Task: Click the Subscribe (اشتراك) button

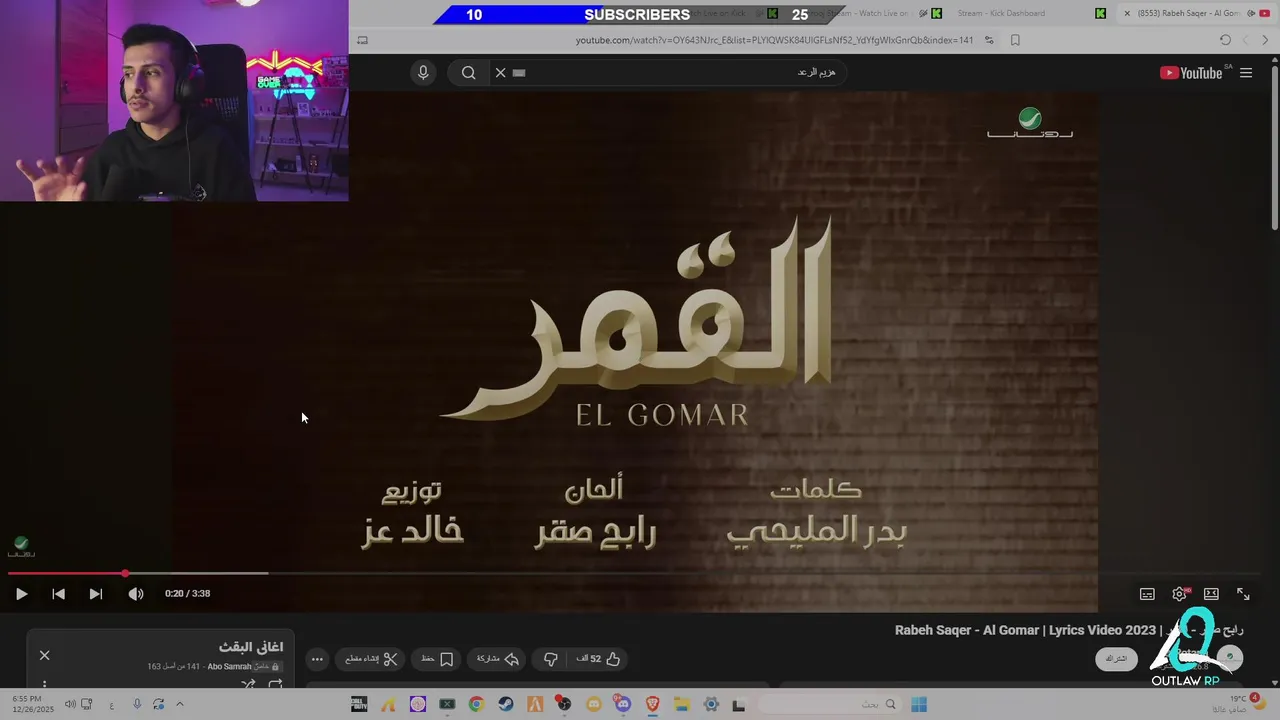Action: click(x=1116, y=659)
